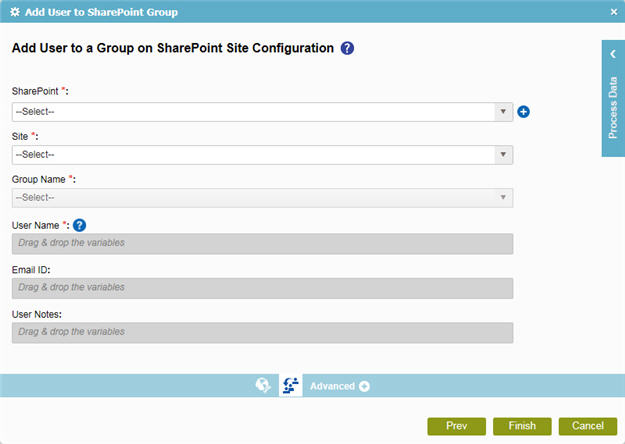Open help for SharePoint Site Configuration heading
The width and height of the screenshot is (625, 444).
point(347,48)
